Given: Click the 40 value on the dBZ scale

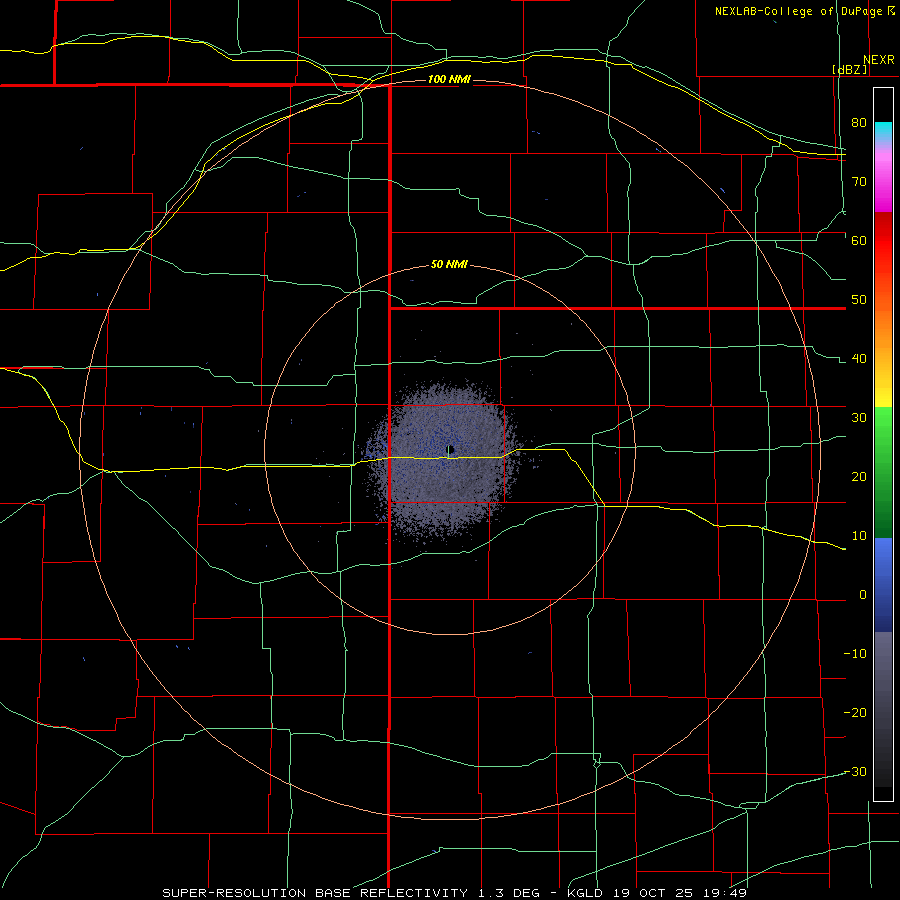Looking at the screenshot, I should click(859, 359).
